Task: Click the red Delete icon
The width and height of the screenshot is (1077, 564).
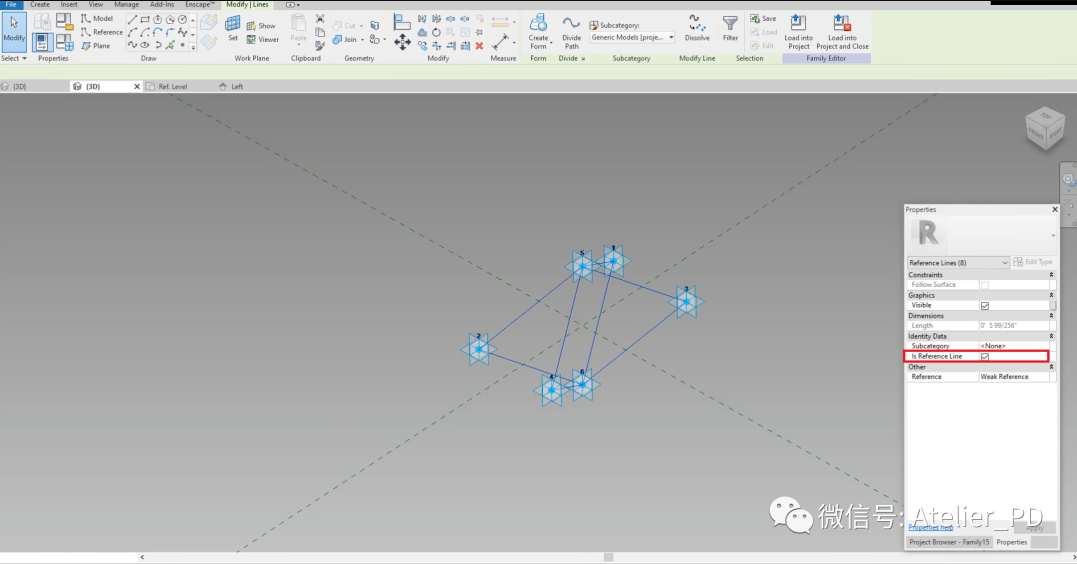Action: pyautogui.click(x=479, y=46)
